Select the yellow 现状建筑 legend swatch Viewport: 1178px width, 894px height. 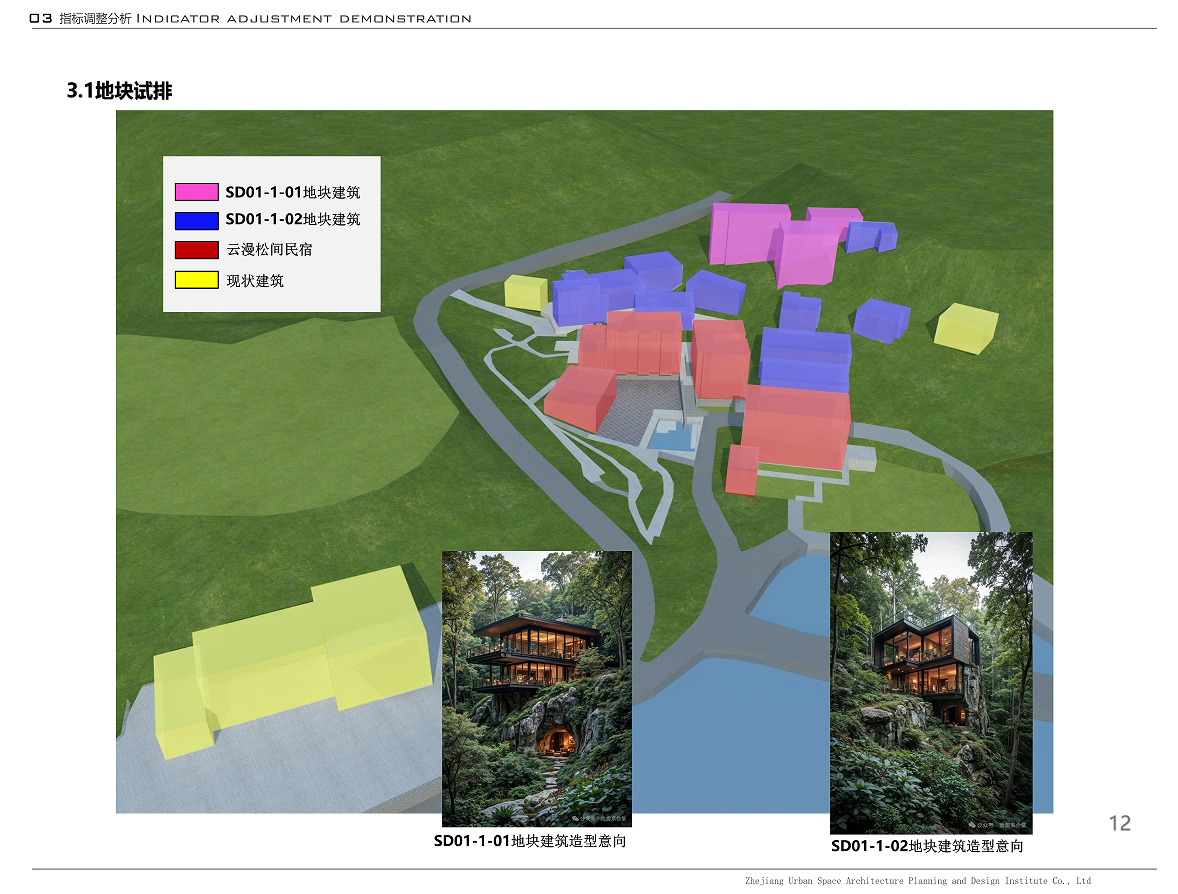point(196,280)
